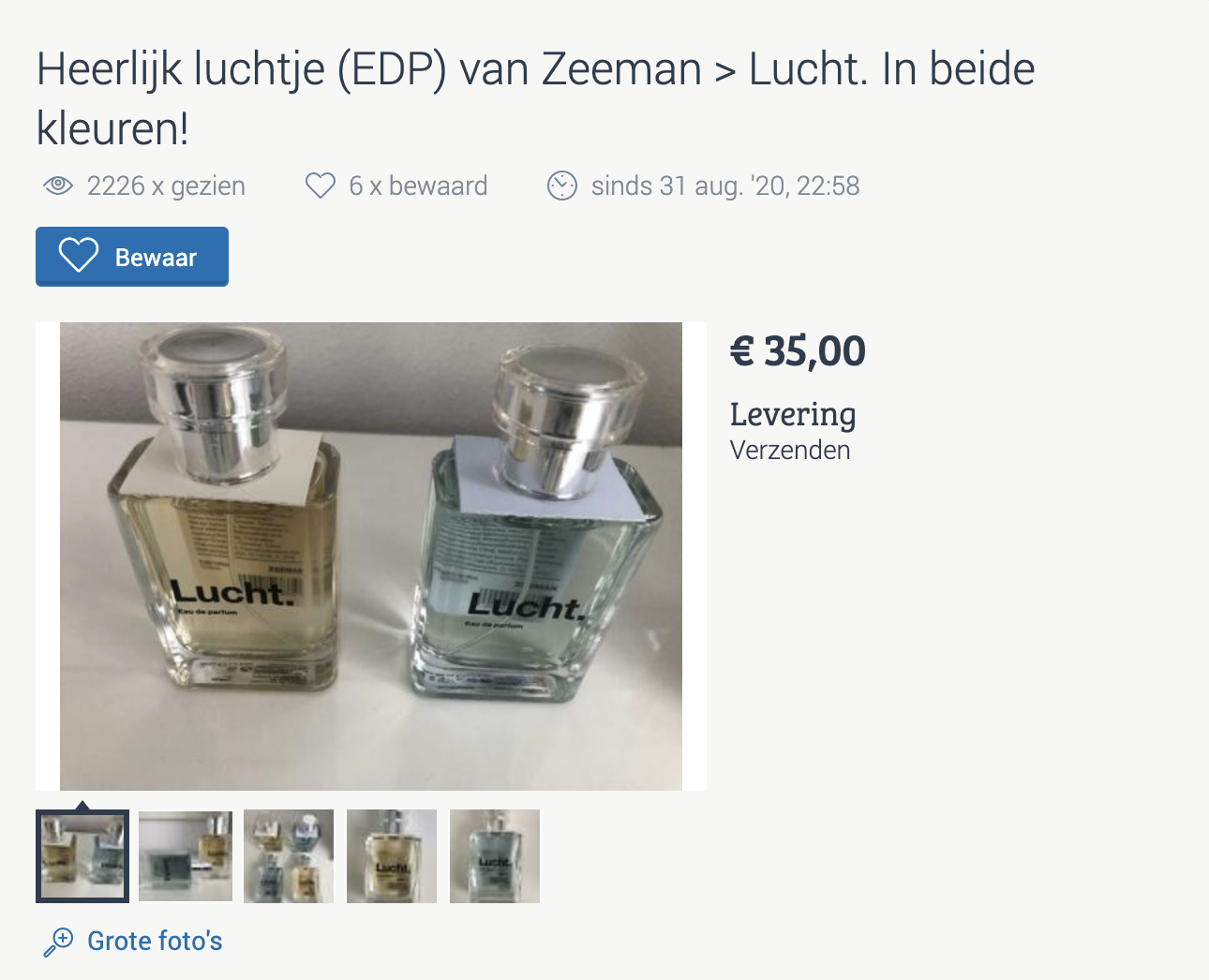Click the heart icon next to '6 x bewaard'

click(321, 186)
